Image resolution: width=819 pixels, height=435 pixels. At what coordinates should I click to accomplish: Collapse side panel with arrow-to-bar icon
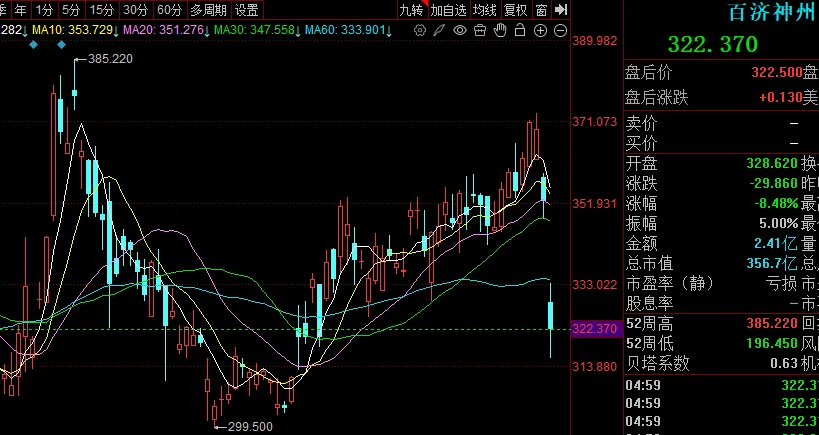(x=560, y=9)
